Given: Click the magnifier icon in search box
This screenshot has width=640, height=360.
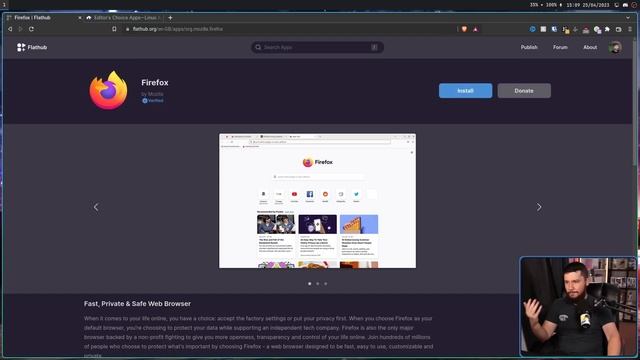Looking at the screenshot, I should click(258, 47).
